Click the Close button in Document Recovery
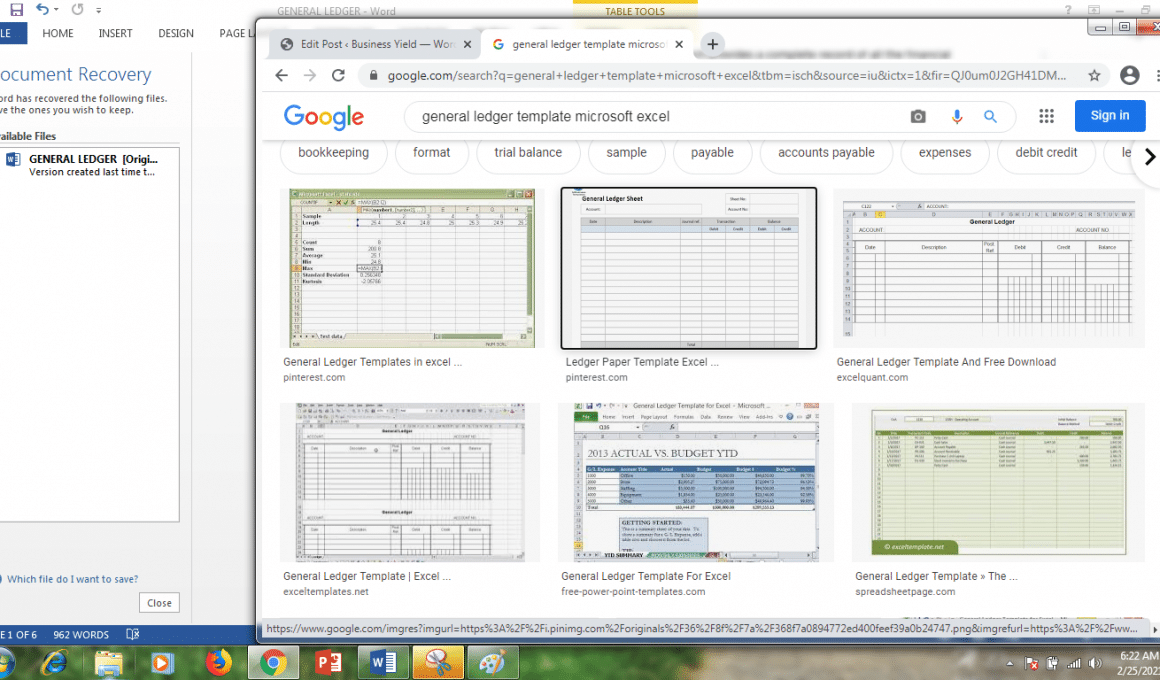This screenshot has width=1160, height=680. pyautogui.click(x=159, y=603)
